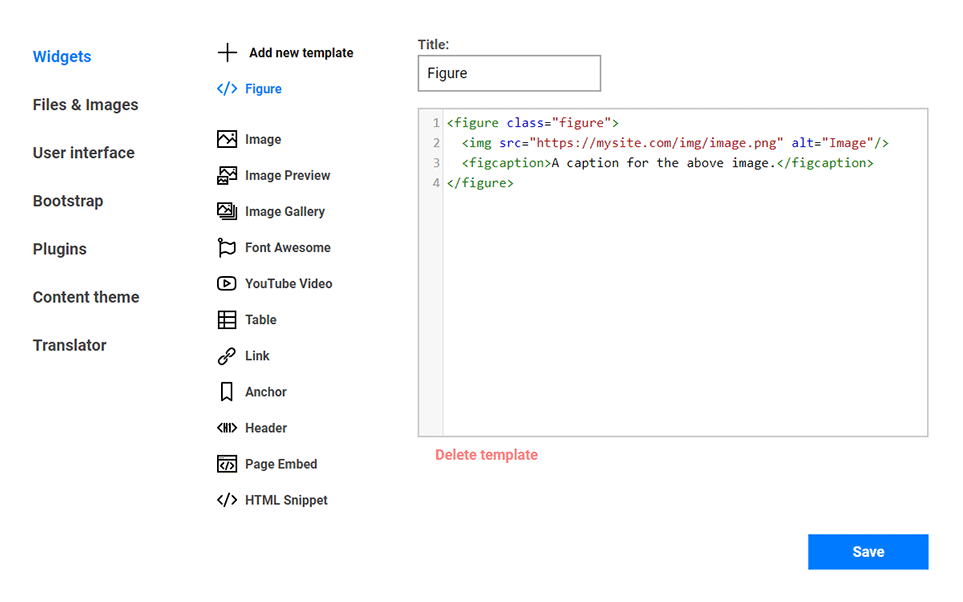Select the Figure template entry

(263, 89)
